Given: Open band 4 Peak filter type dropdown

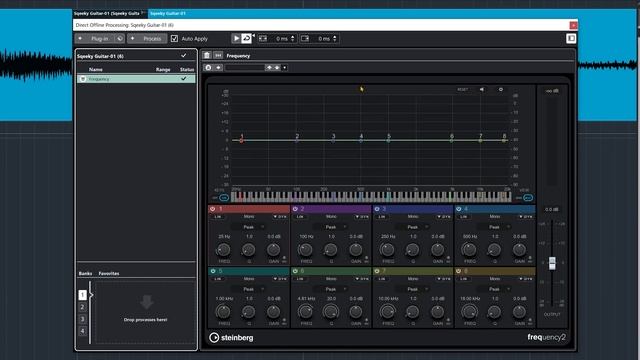Looking at the screenshot, I should (x=495, y=227).
